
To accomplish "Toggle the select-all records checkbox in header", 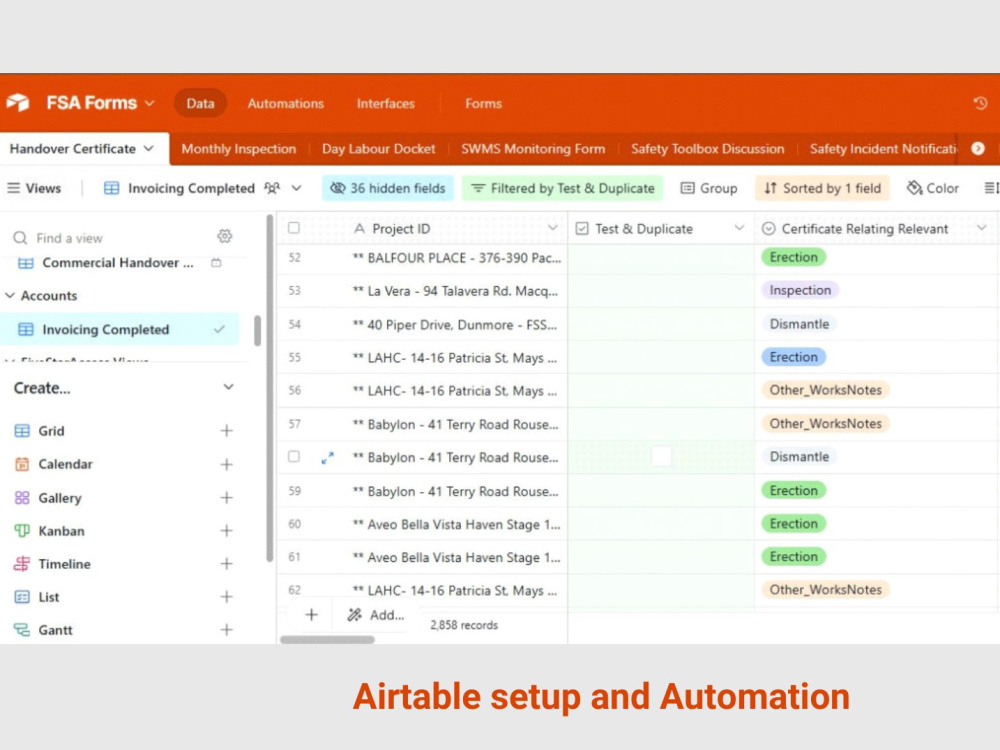I will [294, 228].
